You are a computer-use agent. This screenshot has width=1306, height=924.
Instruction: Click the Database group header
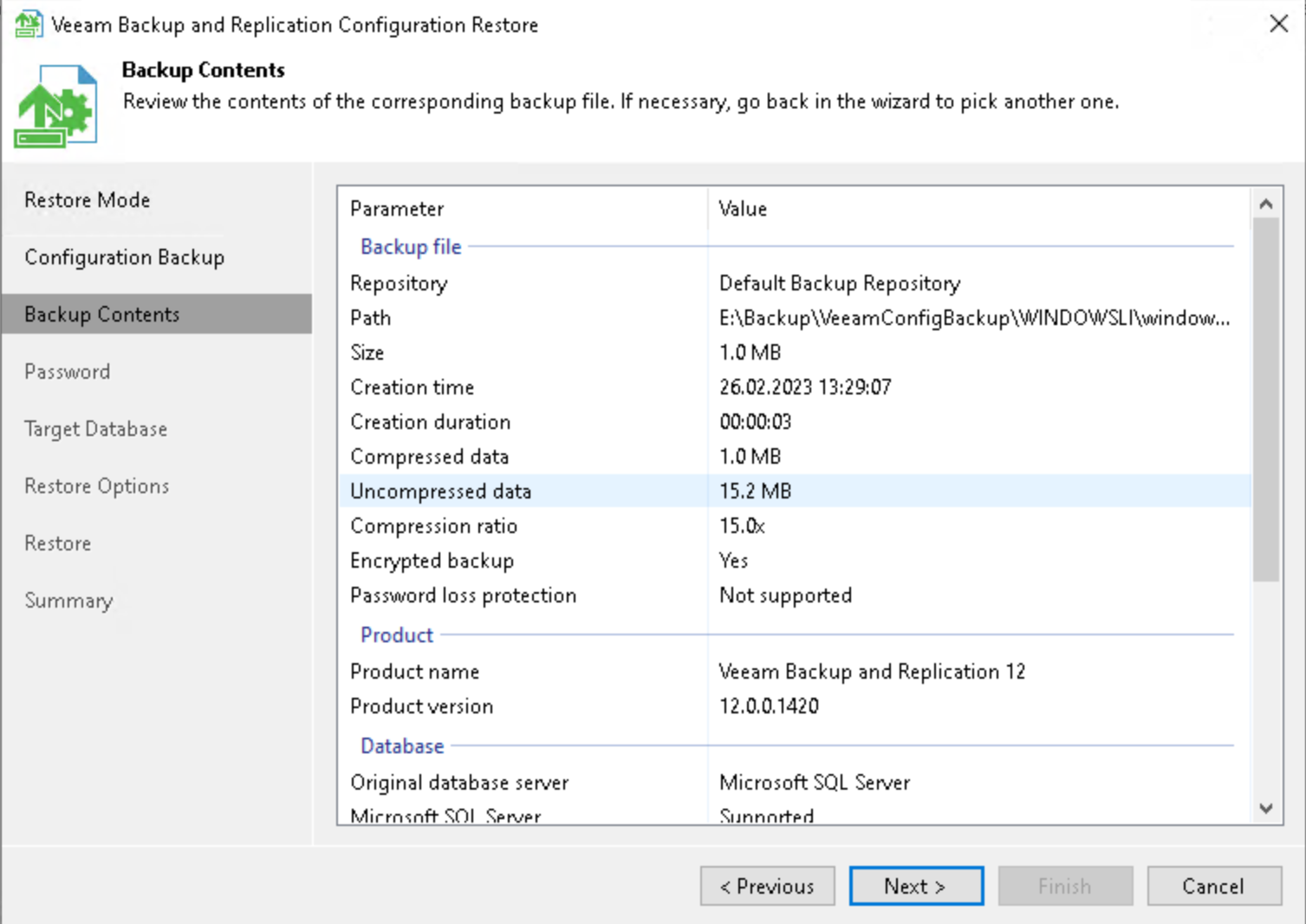coord(402,746)
